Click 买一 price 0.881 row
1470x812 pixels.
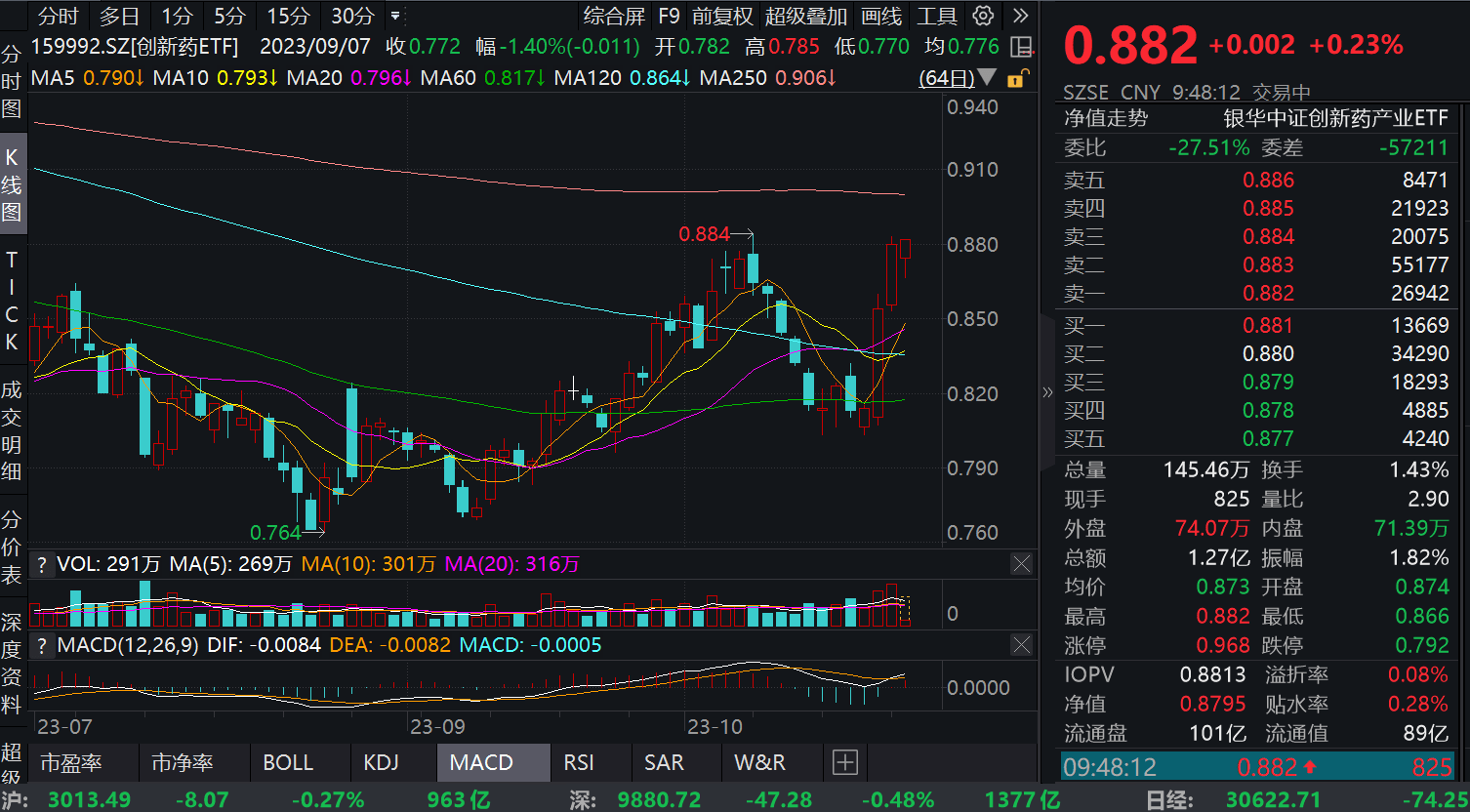coord(1255,325)
